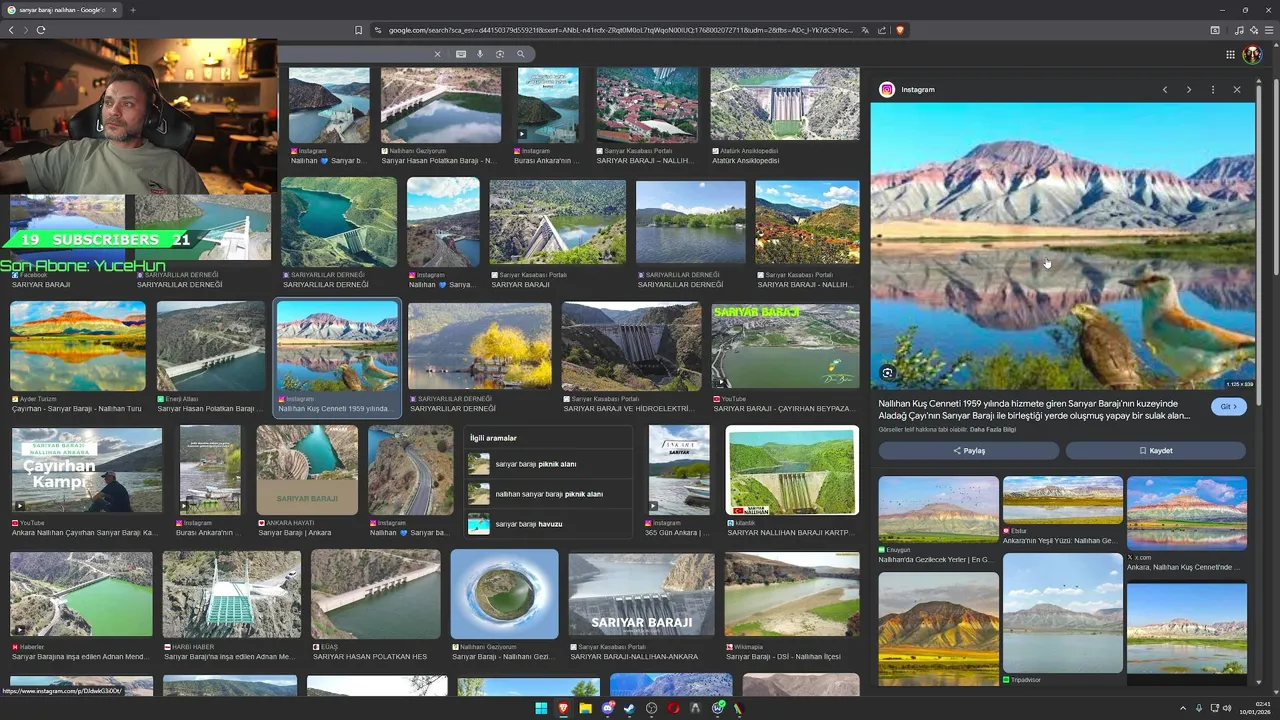The width and height of the screenshot is (1280, 720).
Task: Open the Etstur Ankara'nın Yeşil Yüzü image
Action: pos(1062,500)
